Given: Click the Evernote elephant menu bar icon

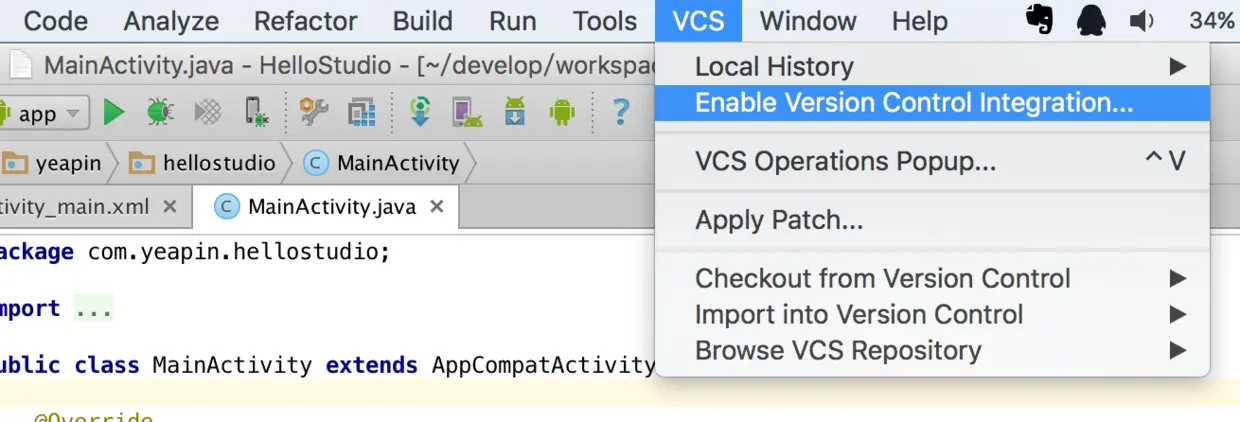Looking at the screenshot, I should tap(1040, 20).
